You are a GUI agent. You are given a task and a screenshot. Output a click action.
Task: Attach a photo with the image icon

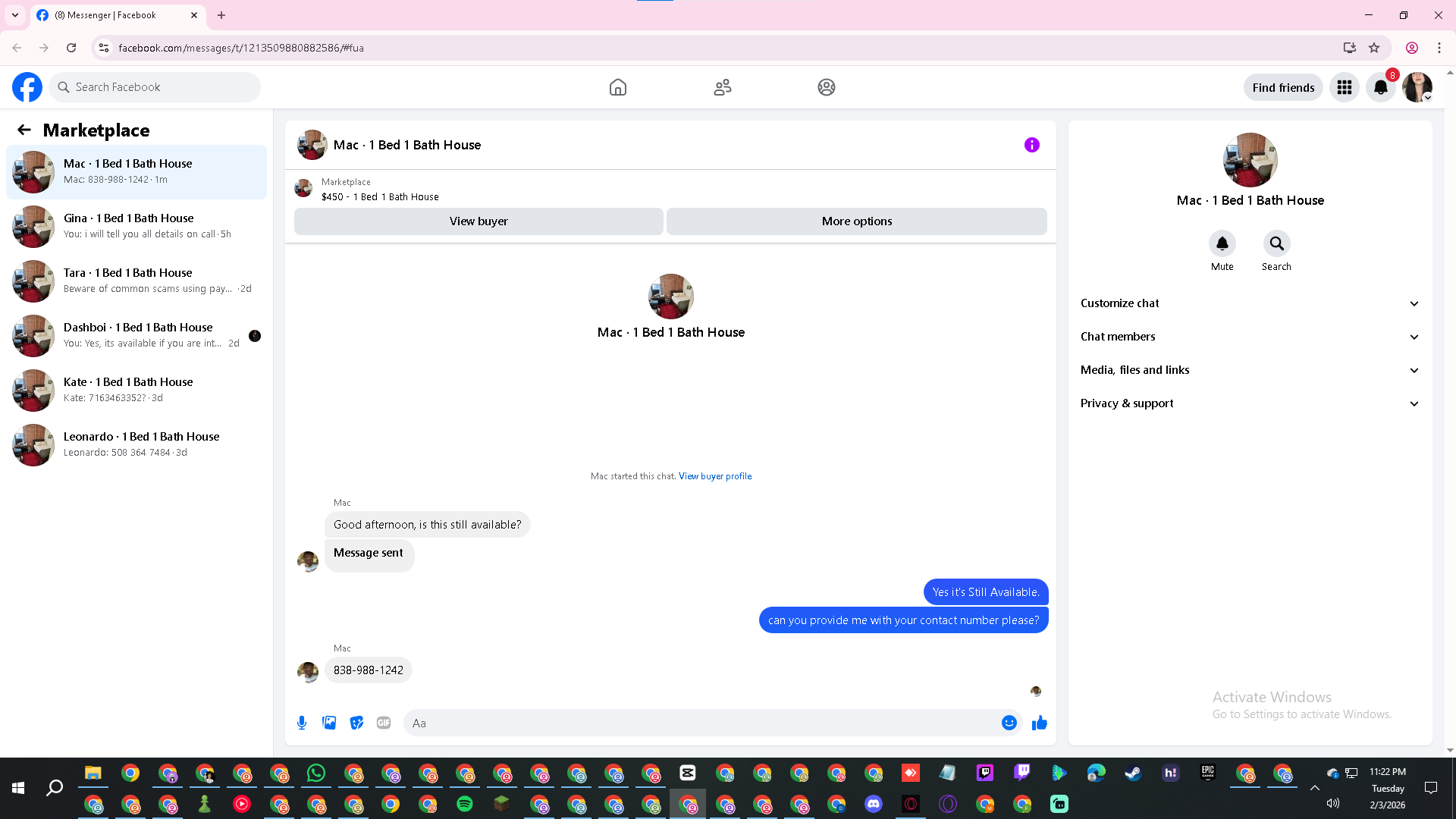[329, 723]
